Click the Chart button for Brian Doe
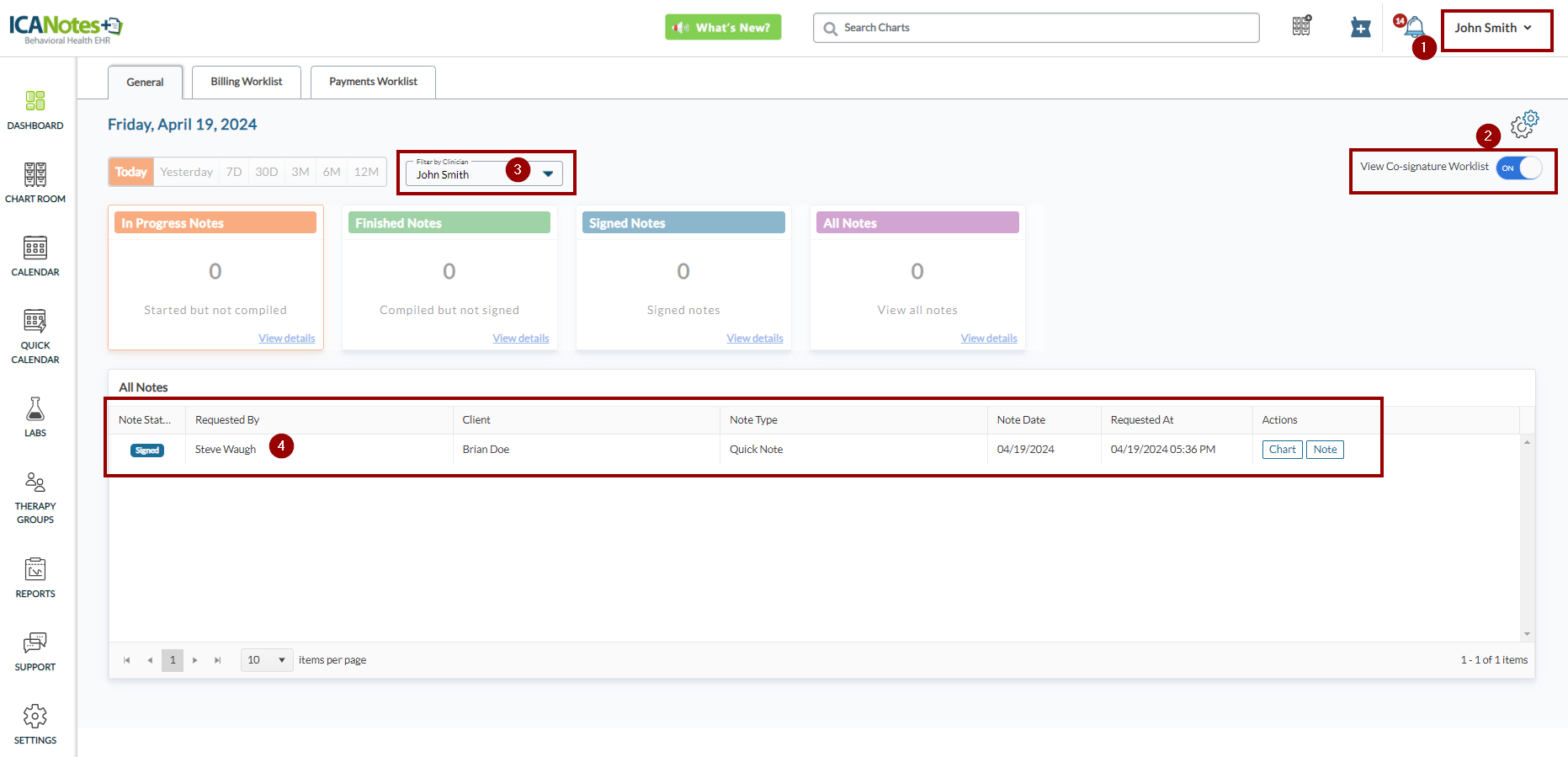This screenshot has width=1568, height=757. (x=1282, y=450)
